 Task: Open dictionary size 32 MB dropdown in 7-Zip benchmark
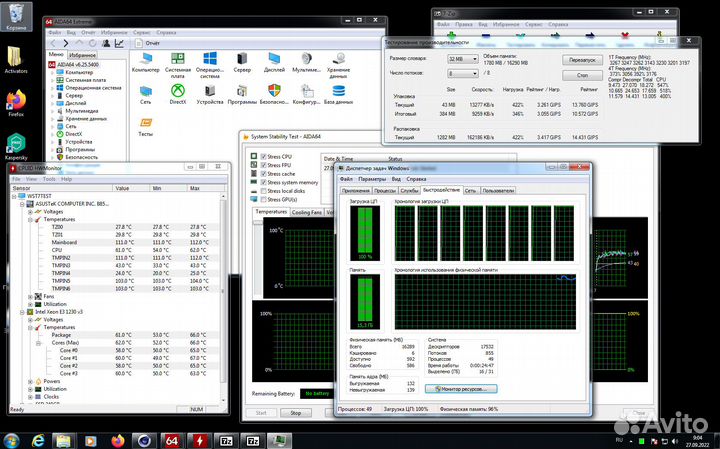pos(462,59)
